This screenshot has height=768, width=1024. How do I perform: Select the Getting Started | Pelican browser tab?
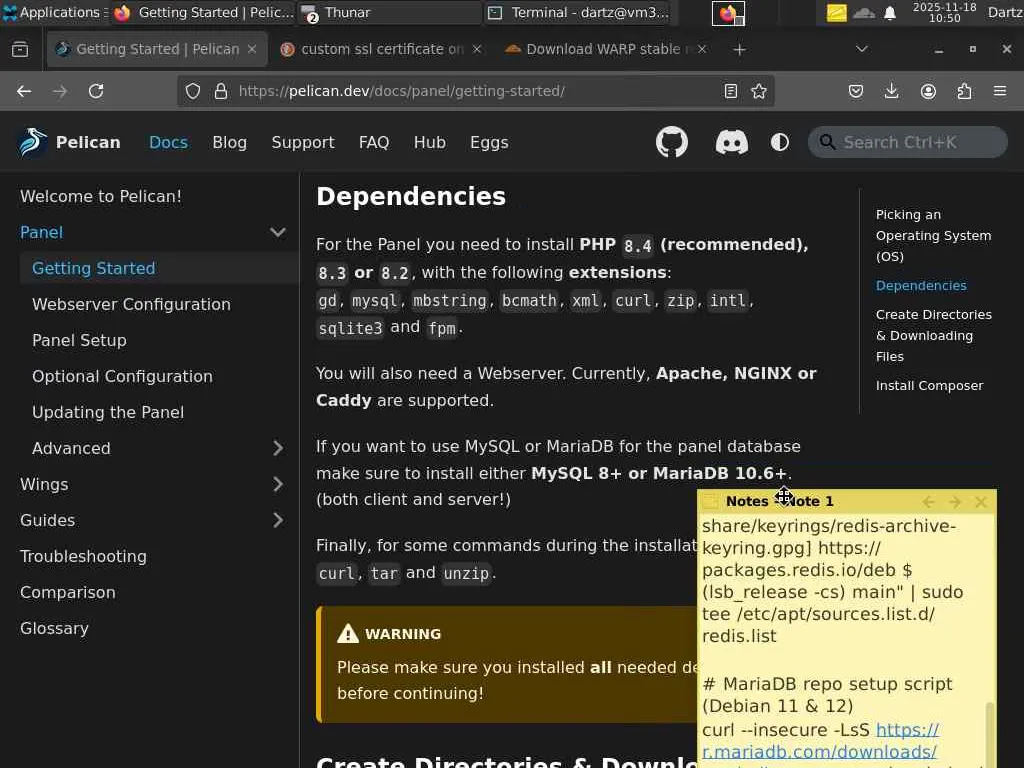click(157, 49)
